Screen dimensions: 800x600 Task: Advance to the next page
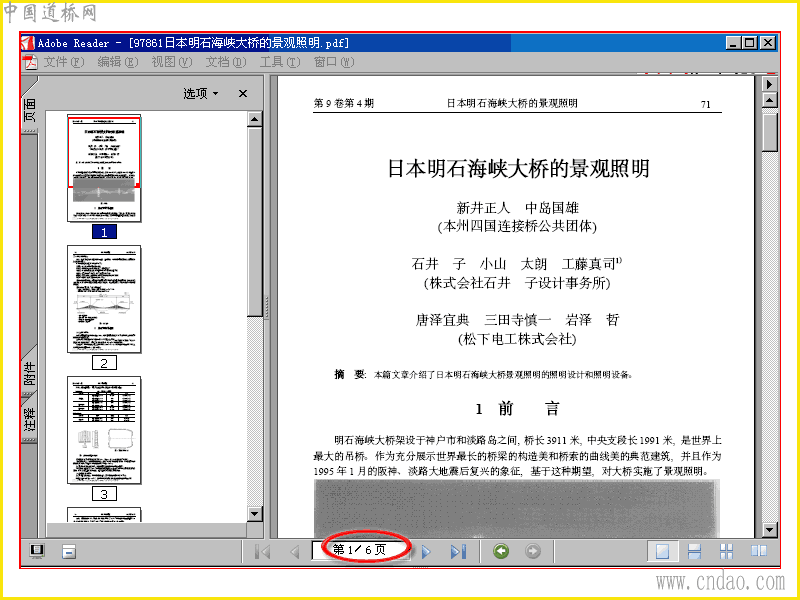point(427,552)
